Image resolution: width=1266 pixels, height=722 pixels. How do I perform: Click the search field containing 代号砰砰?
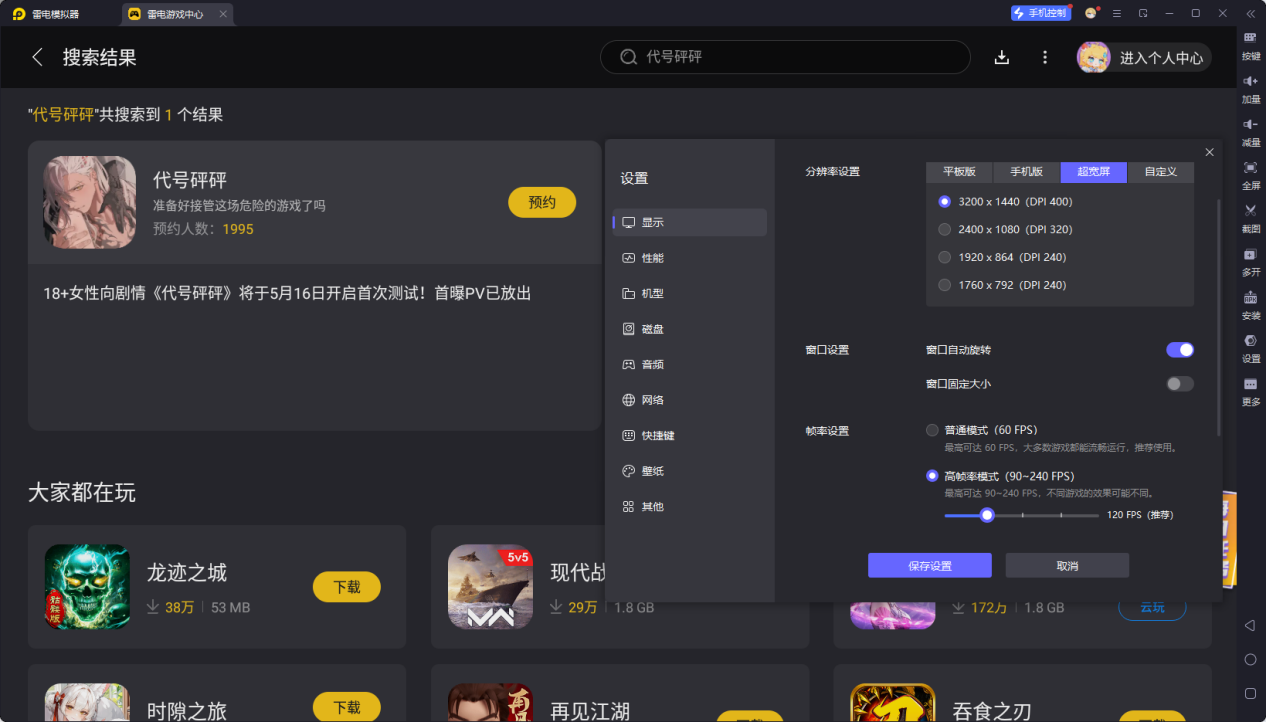click(x=785, y=57)
